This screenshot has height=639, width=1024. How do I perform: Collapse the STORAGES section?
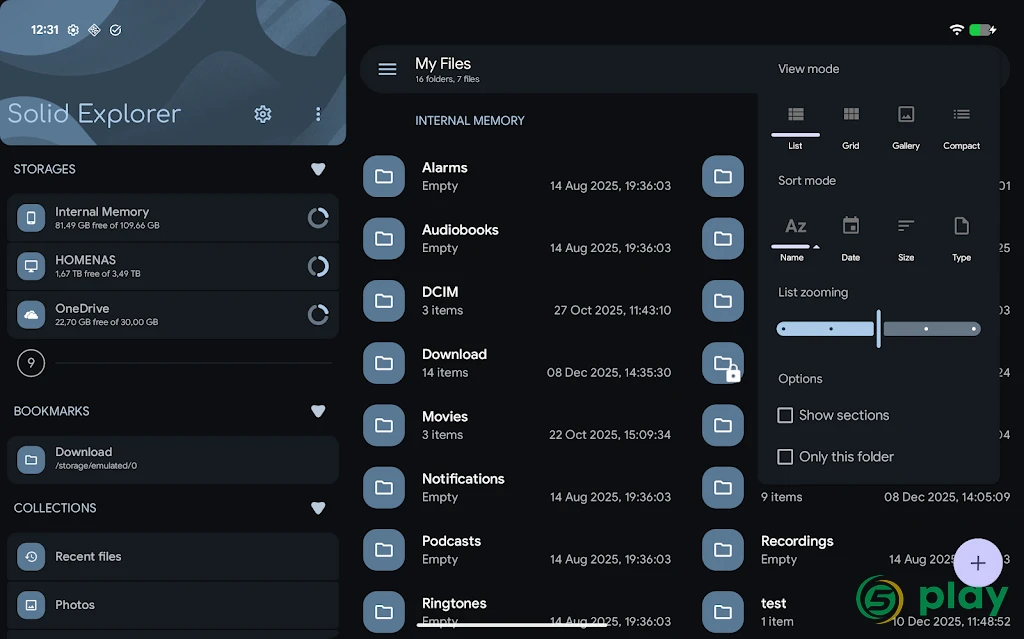[318, 169]
